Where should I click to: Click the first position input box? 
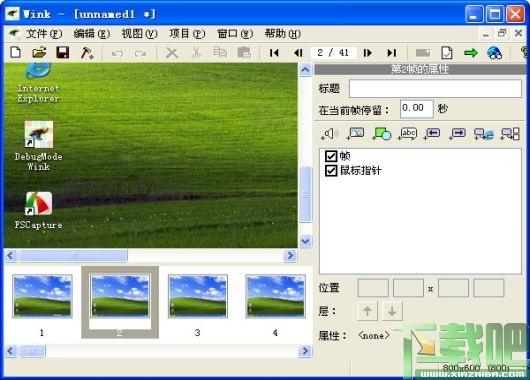pyautogui.click(x=373, y=288)
